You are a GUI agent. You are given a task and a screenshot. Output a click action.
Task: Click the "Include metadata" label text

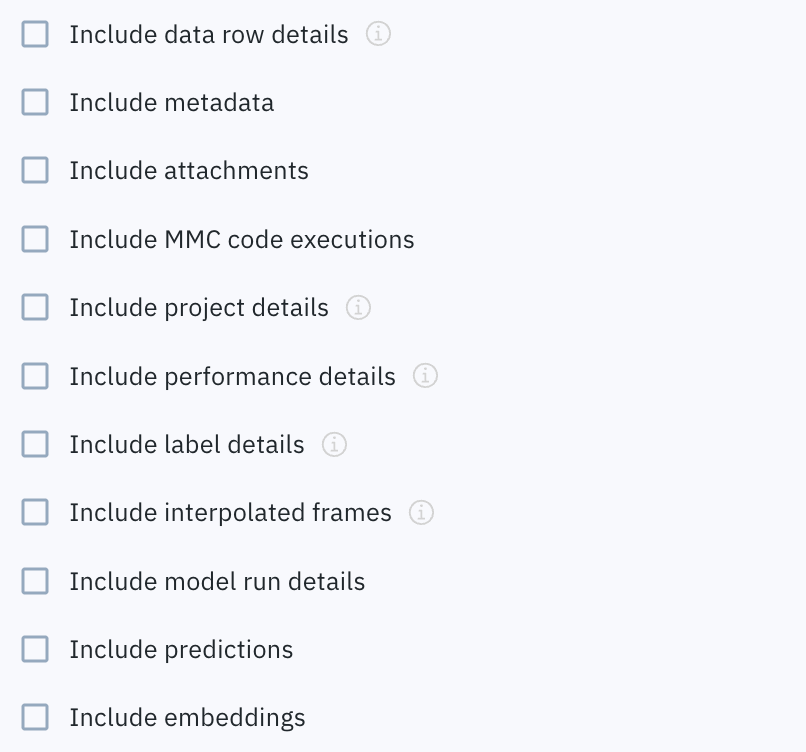point(171,102)
